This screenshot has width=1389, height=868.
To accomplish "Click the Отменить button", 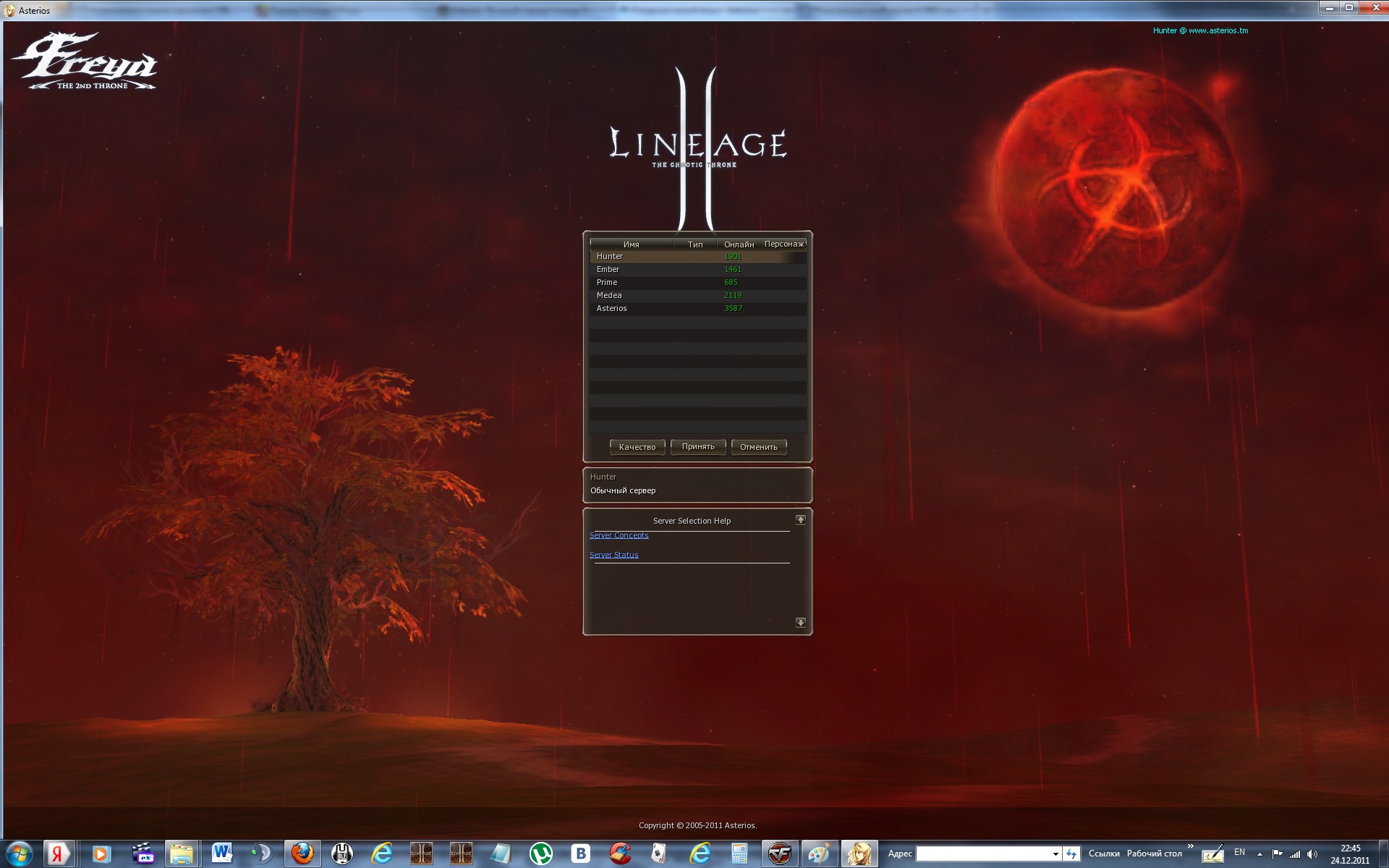I will click(x=759, y=447).
